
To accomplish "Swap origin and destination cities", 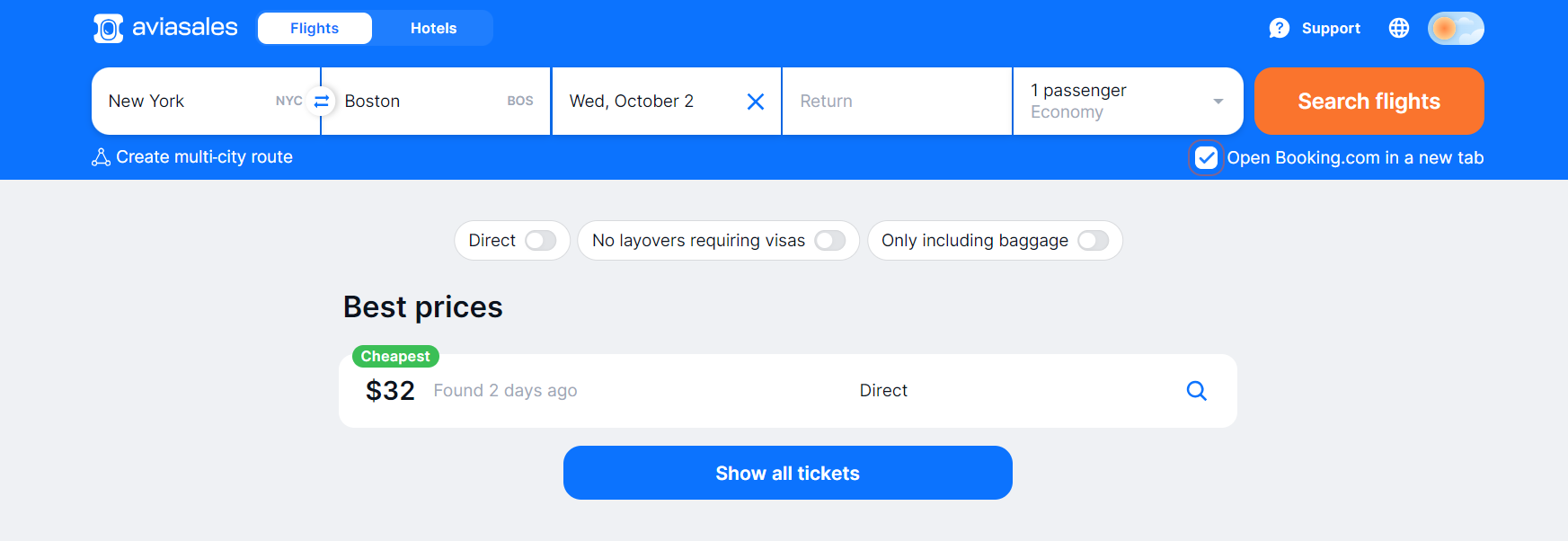I will (321, 102).
